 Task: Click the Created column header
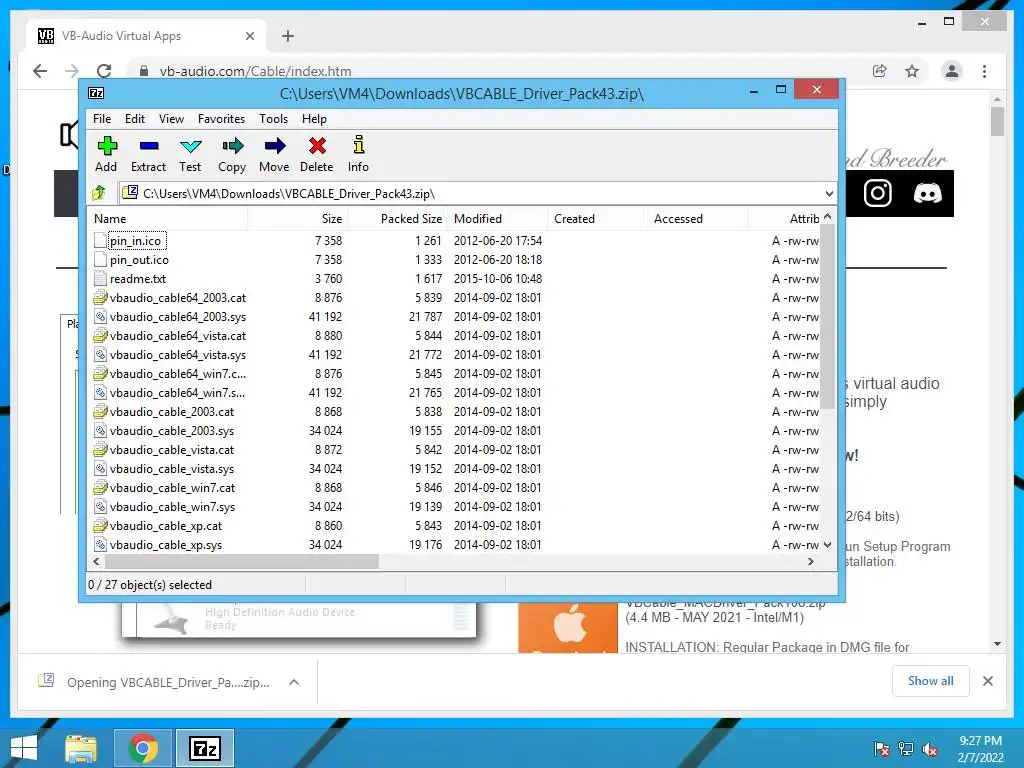(x=597, y=219)
